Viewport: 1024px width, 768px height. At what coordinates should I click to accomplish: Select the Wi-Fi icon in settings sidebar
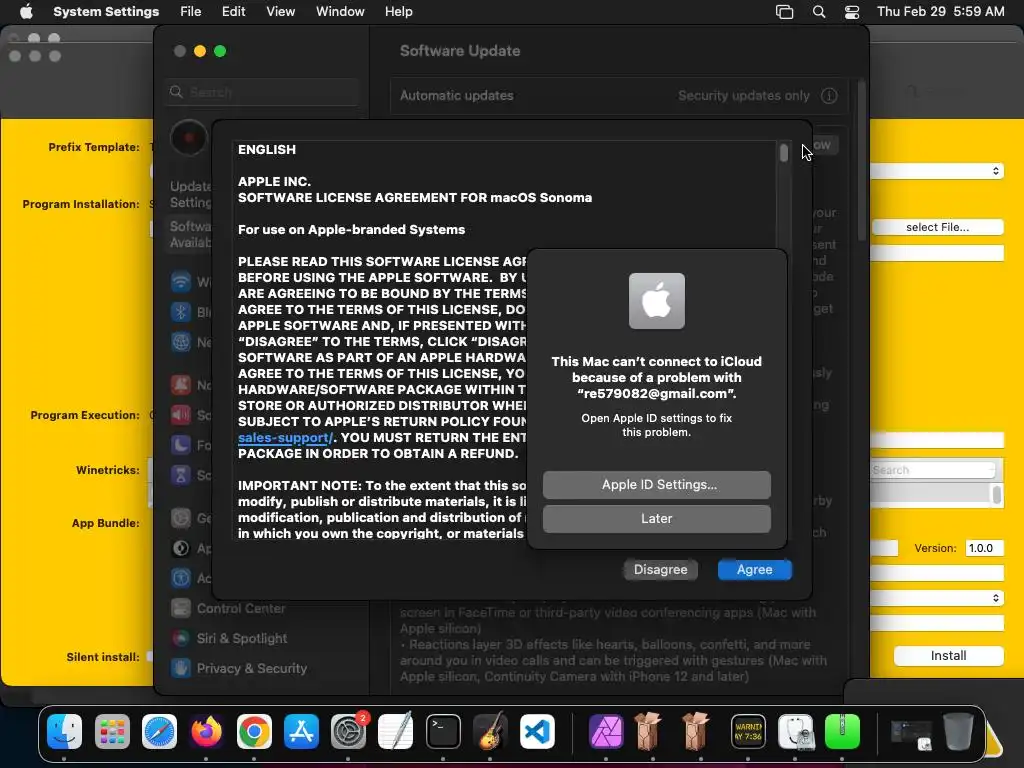click(181, 281)
